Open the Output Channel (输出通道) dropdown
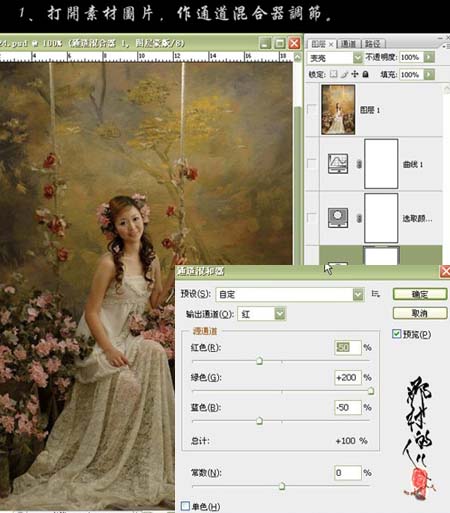The image size is (450, 513). click(x=261, y=314)
